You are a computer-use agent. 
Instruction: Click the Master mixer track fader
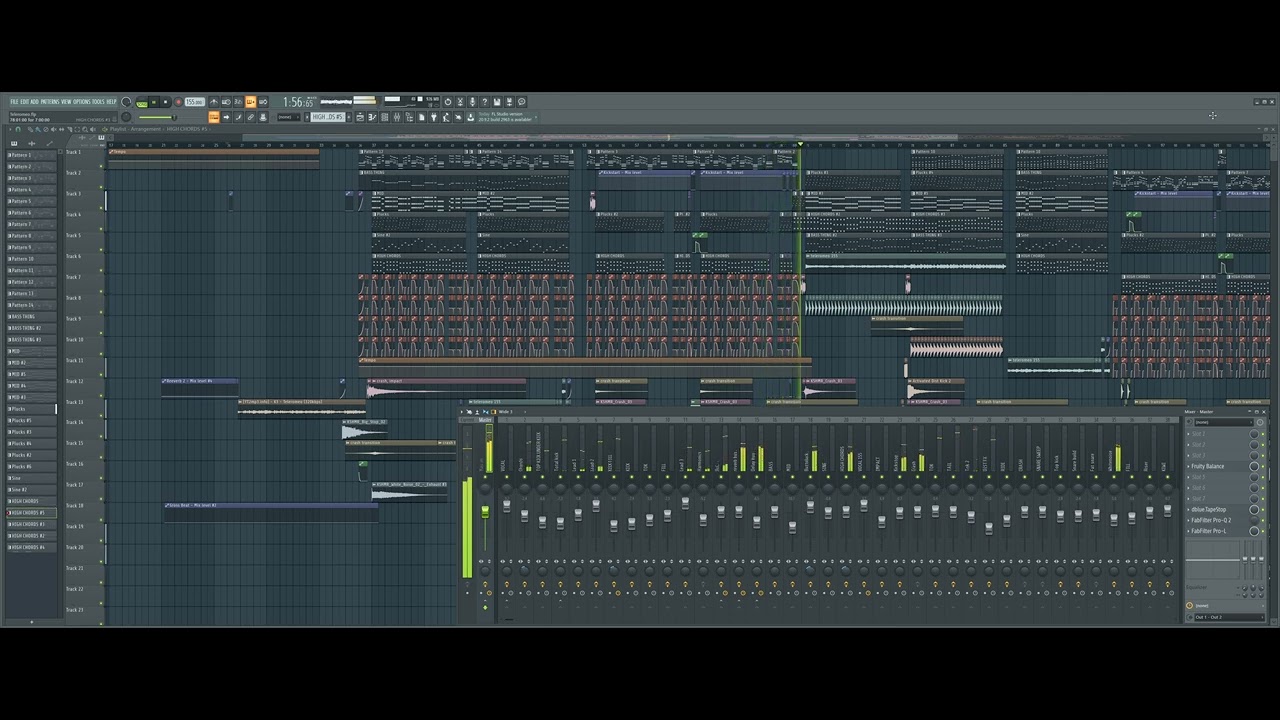coord(486,511)
